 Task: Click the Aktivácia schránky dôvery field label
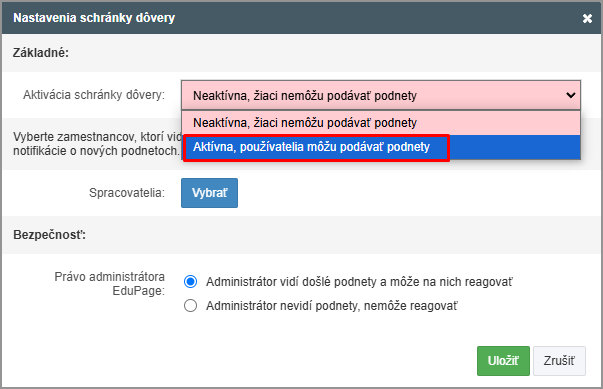tap(94, 95)
